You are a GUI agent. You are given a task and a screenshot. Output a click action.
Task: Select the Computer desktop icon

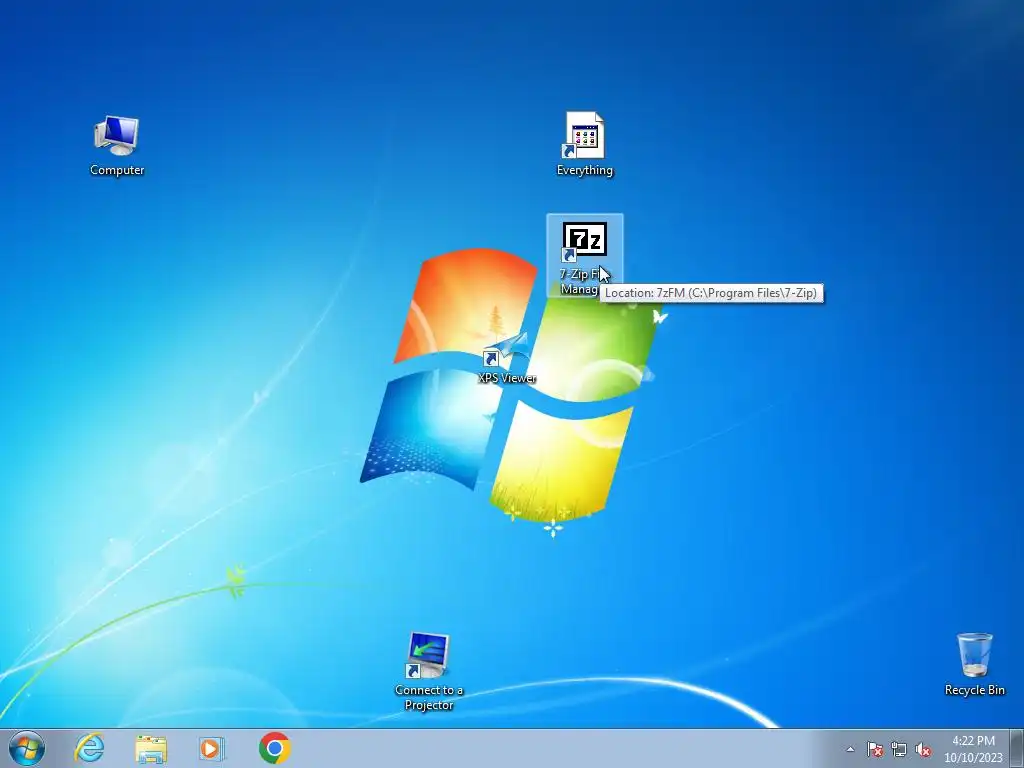(x=117, y=145)
